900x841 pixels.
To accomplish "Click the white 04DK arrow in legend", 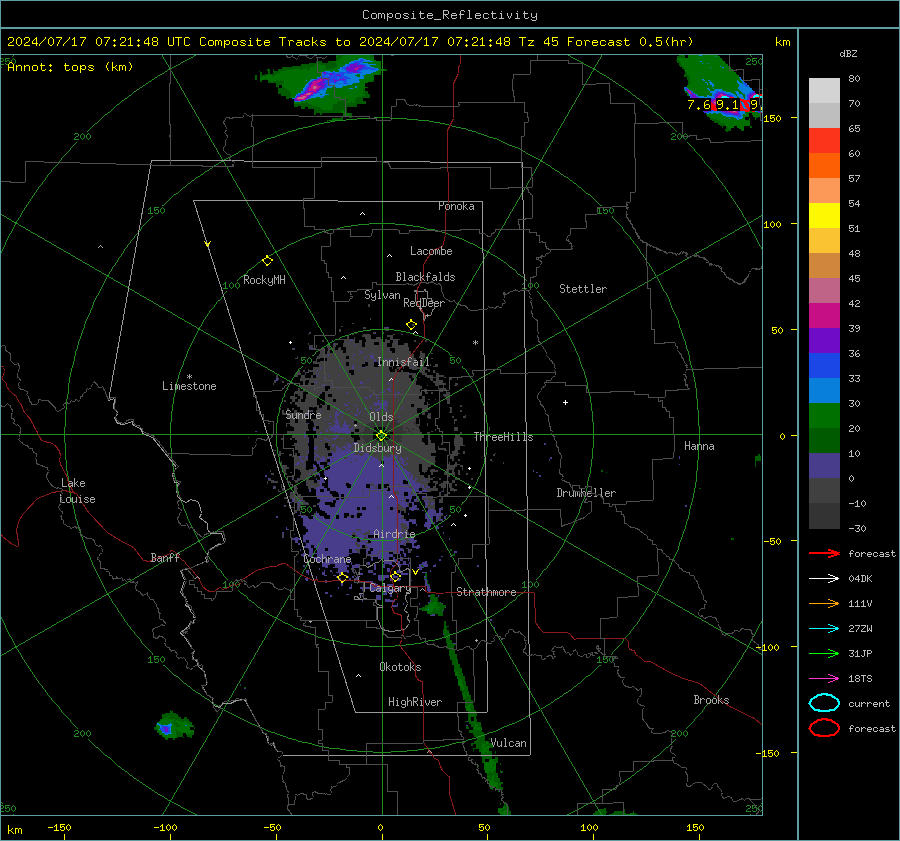I will pos(824,578).
